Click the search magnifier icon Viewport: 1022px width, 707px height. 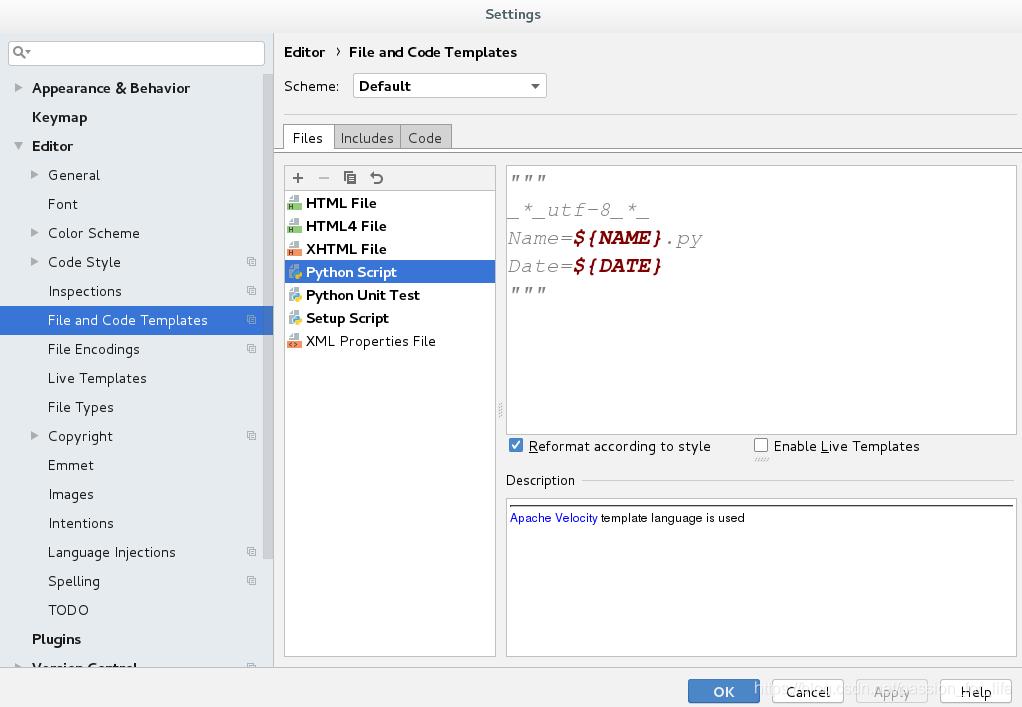pos(22,52)
